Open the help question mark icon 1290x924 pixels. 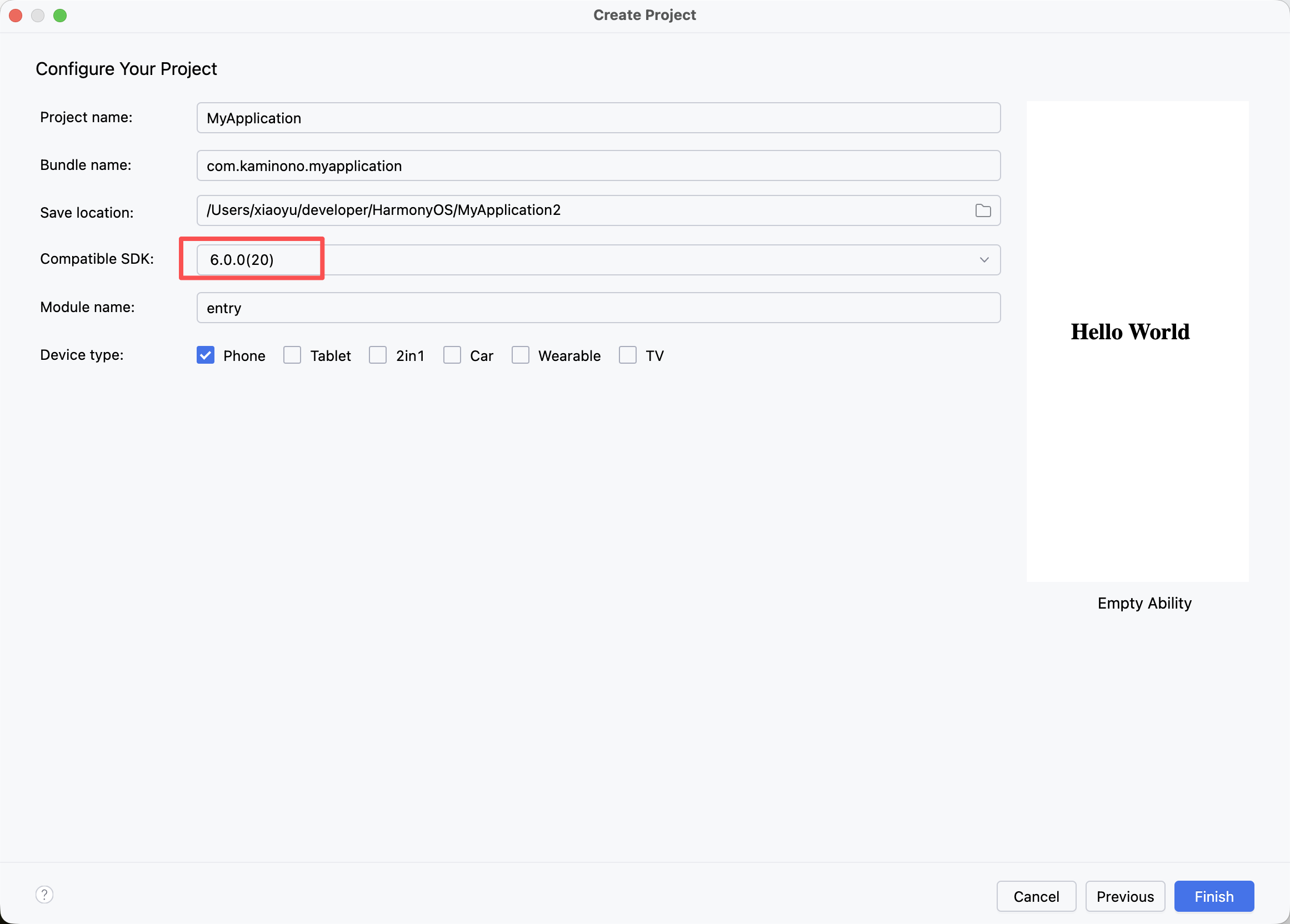tap(44, 895)
